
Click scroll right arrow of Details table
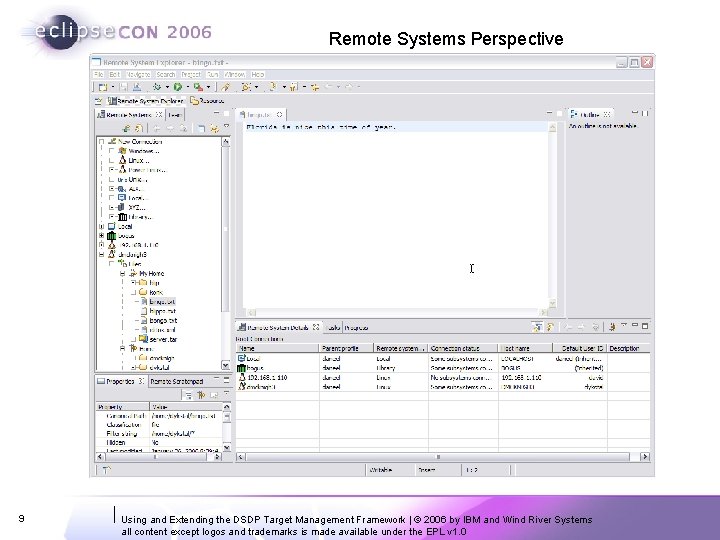click(x=645, y=456)
